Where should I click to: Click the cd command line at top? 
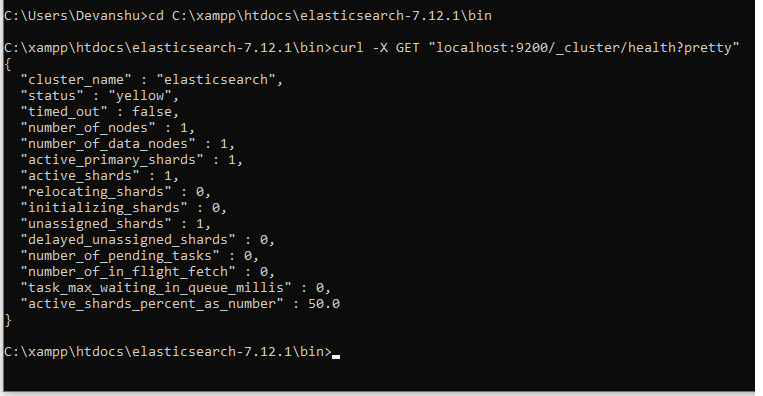[248, 16]
